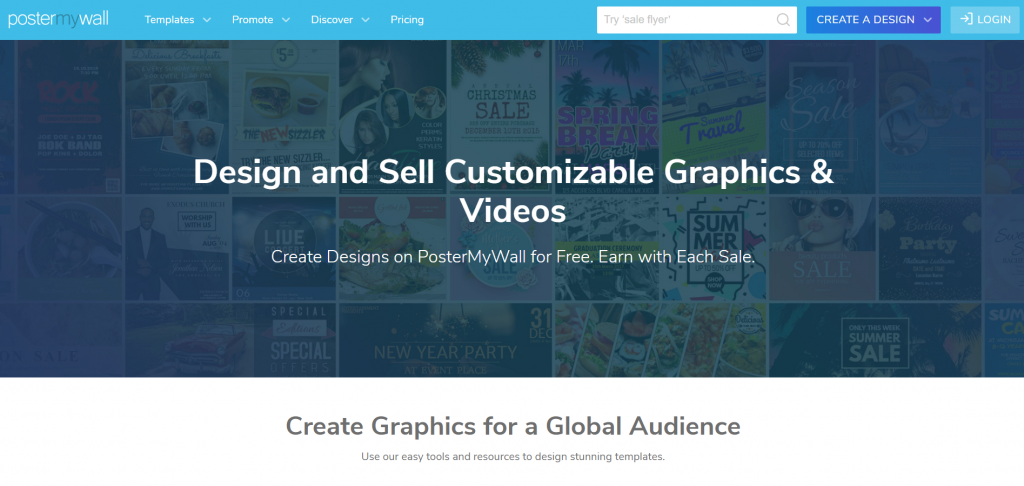The height and width of the screenshot is (486, 1024).
Task: Click the New Sizzler burger poster
Action: pyautogui.click(x=283, y=118)
